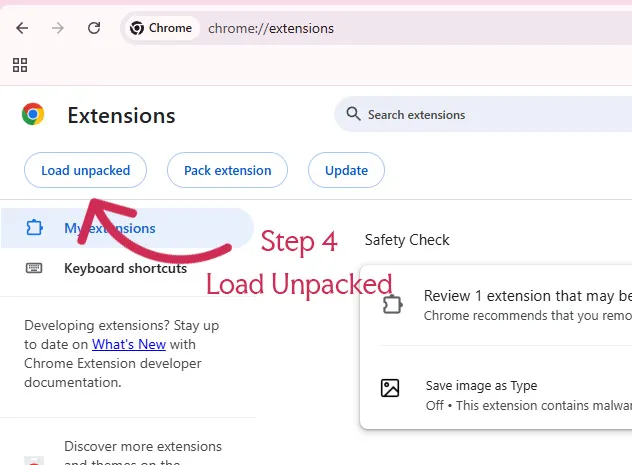Click Review 1 extension text

pyautogui.click(x=528, y=296)
